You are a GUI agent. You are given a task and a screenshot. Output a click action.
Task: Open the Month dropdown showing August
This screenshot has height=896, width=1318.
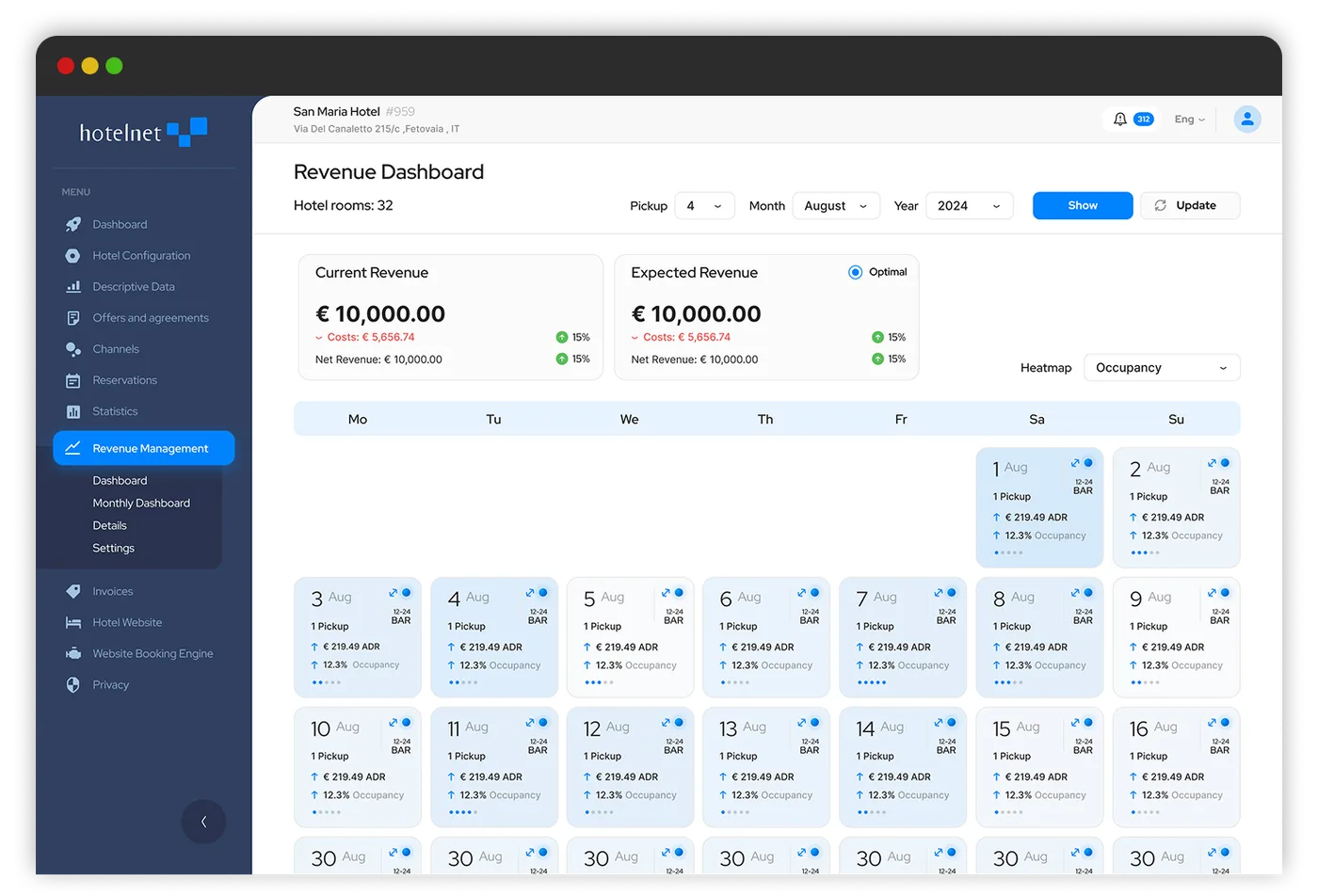(836, 206)
